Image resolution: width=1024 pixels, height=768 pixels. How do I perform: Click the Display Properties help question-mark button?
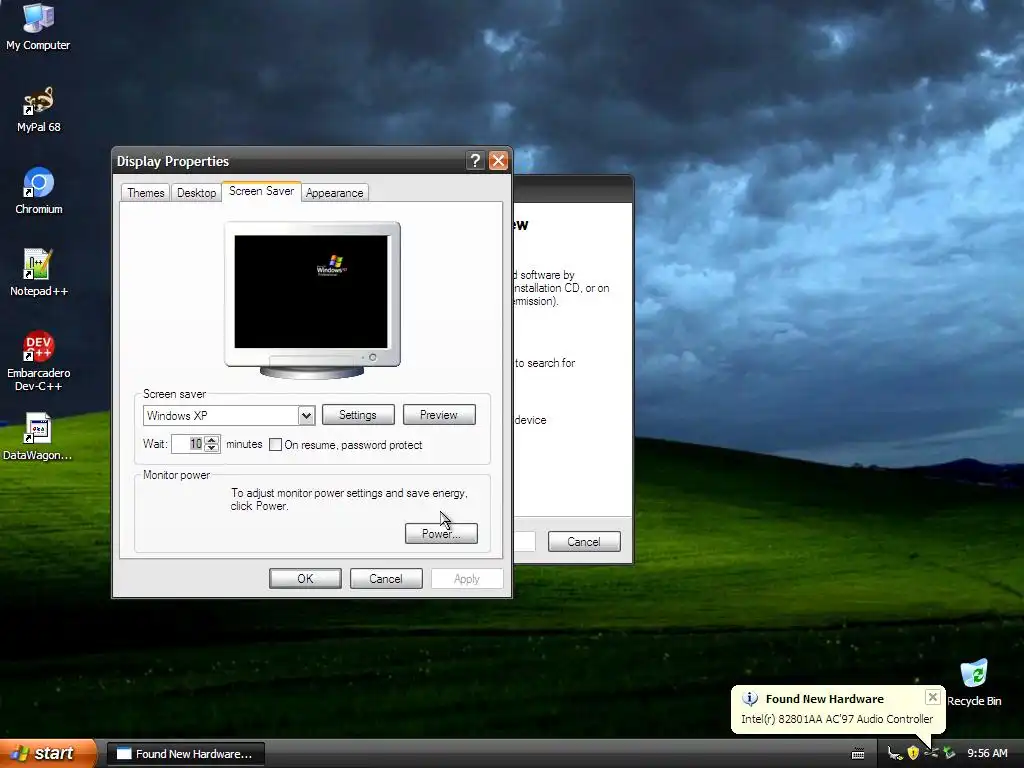coord(475,161)
